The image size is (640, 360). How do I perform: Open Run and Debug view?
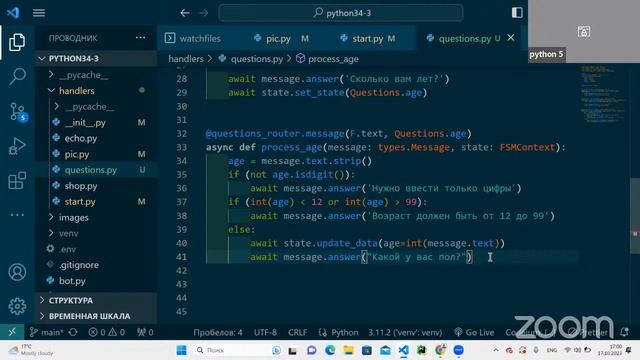[17, 146]
